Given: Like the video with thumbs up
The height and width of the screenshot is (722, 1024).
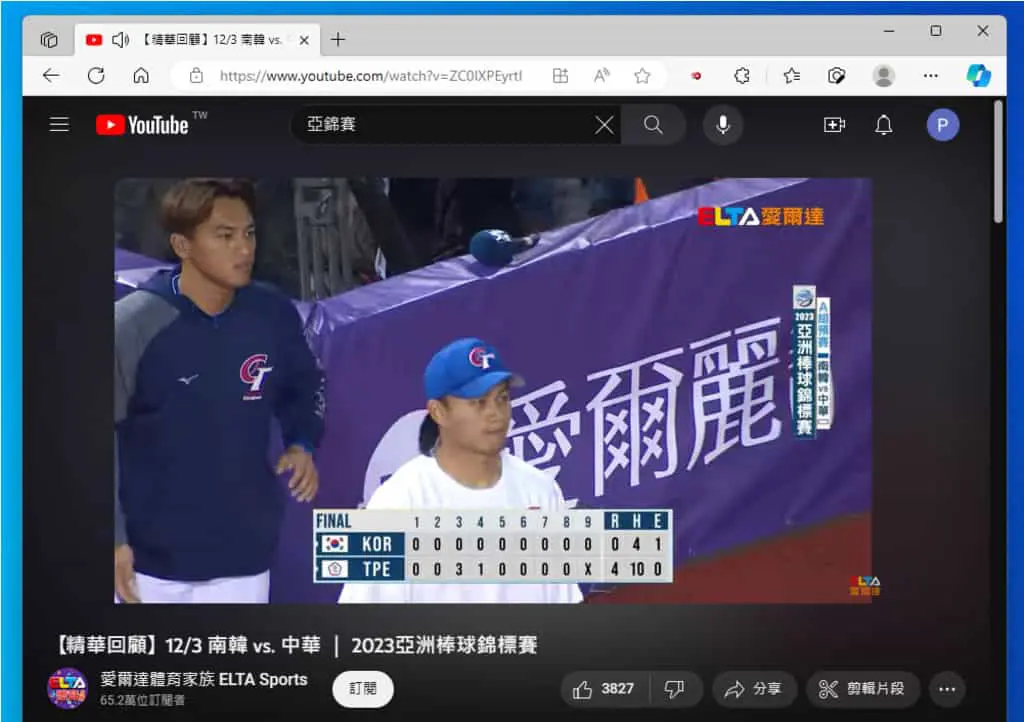Looking at the screenshot, I should 605,689.
